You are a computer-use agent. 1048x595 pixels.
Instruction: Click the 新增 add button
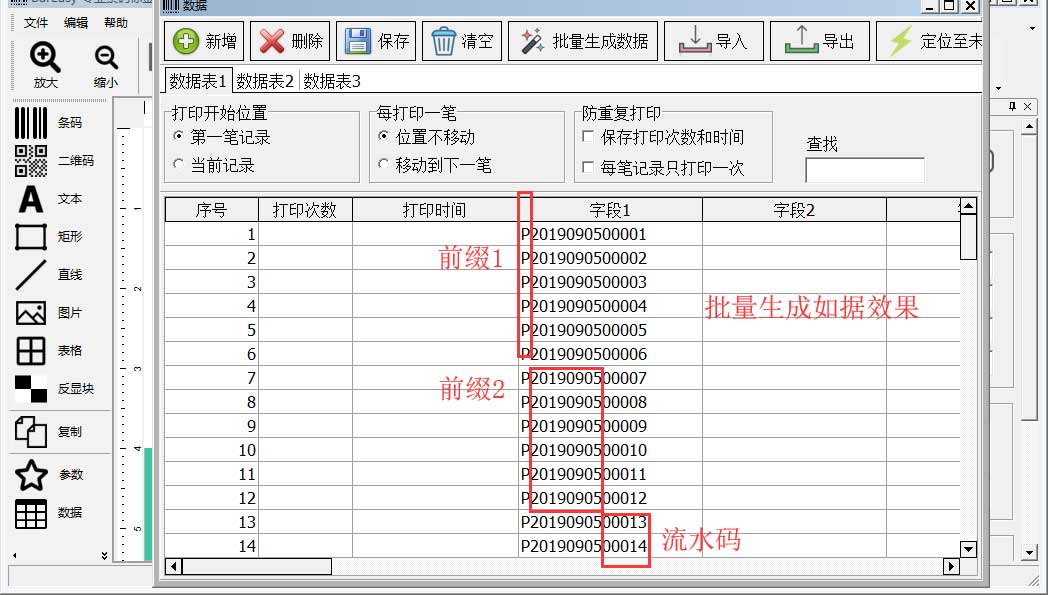tap(205, 42)
